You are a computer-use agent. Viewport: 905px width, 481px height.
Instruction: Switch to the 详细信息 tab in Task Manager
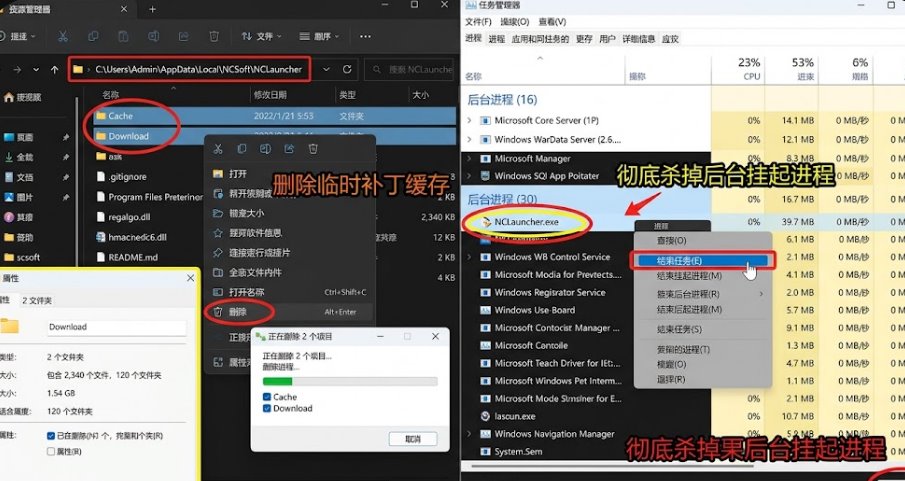[x=639, y=39]
